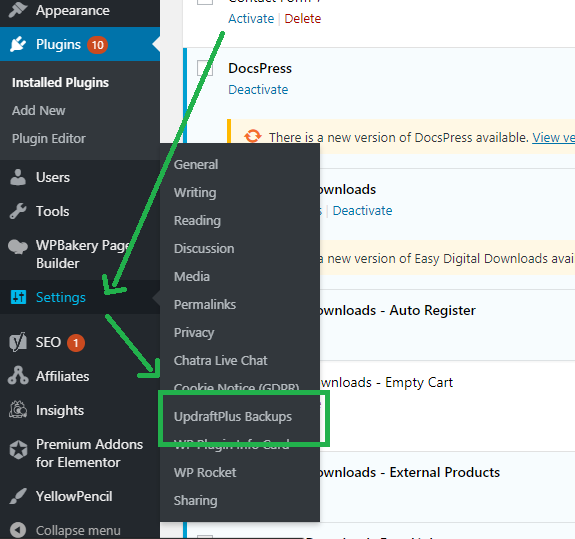
Task: Click the Appearance menu label
Action: 73,10
